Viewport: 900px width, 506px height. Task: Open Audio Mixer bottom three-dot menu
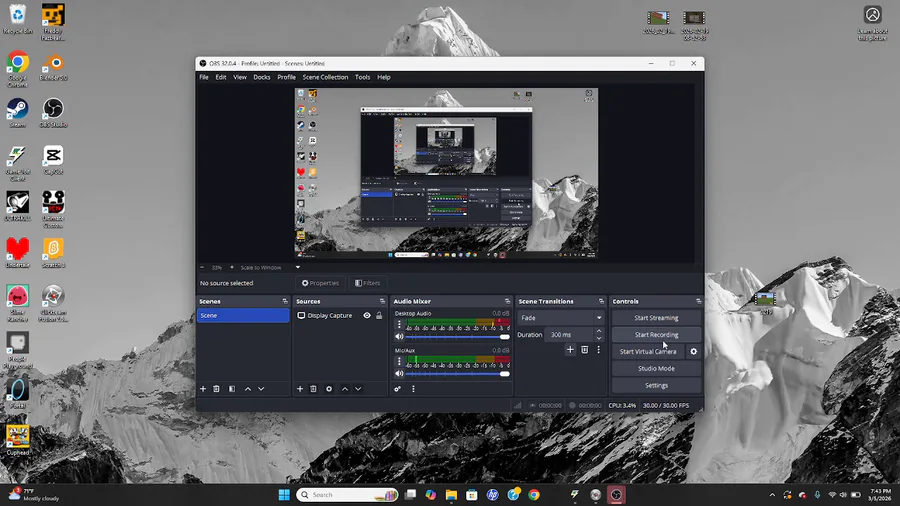pos(413,389)
